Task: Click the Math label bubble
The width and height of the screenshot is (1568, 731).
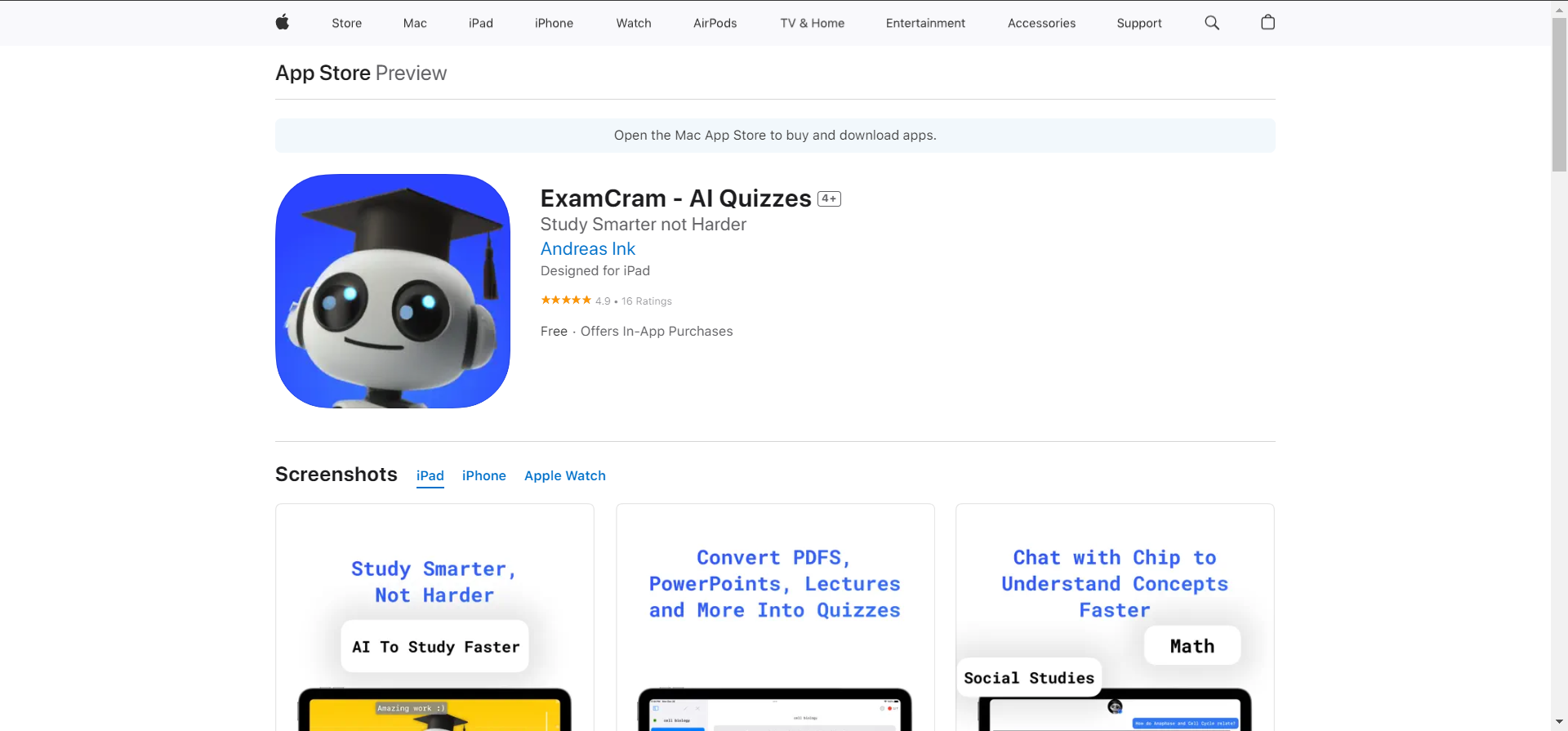Action: coord(1192,646)
